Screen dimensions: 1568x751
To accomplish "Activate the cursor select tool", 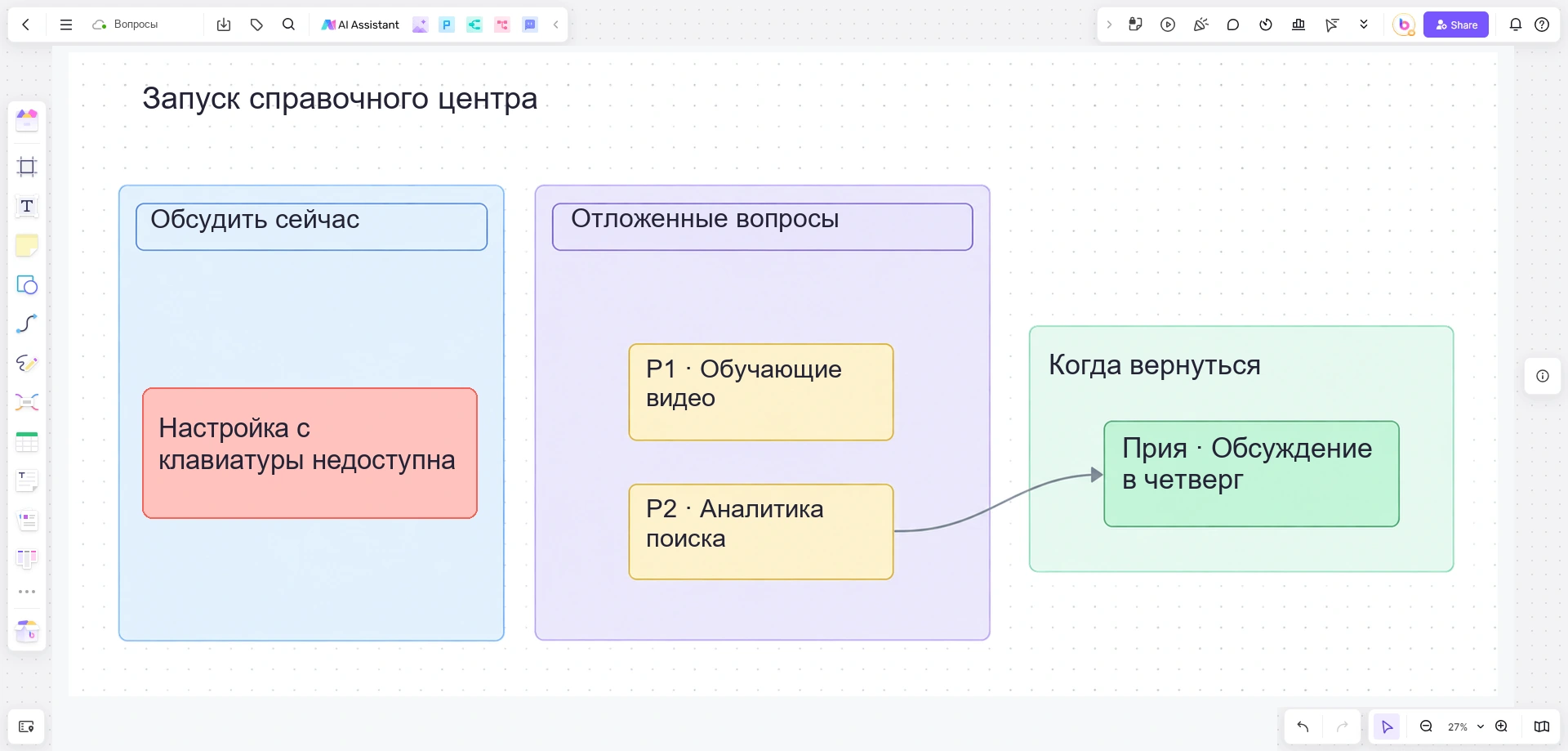I will point(1387,726).
